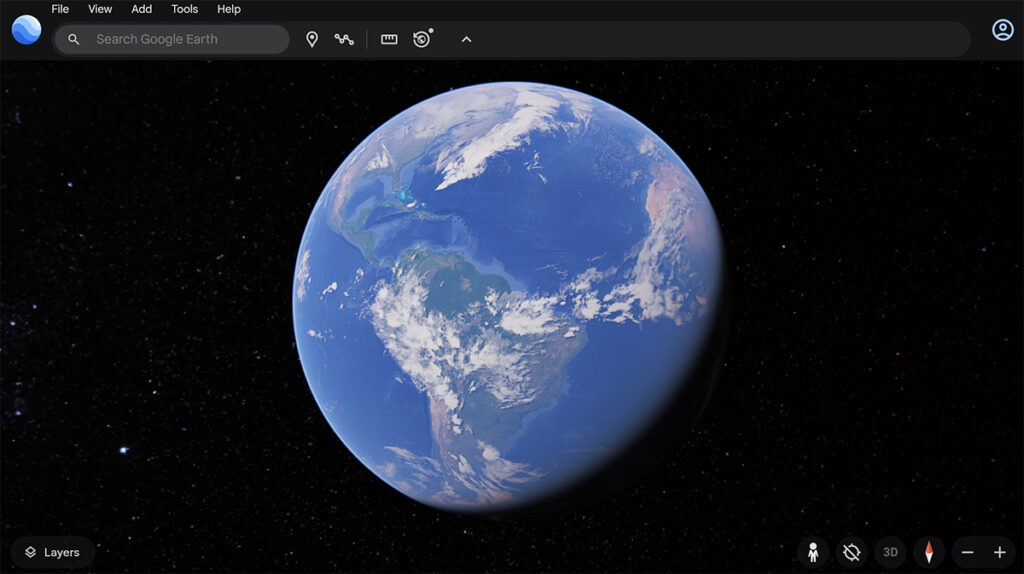The image size is (1024, 574).
Task: Open the Tools menu
Action: pyautogui.click(x=184, y=9)
